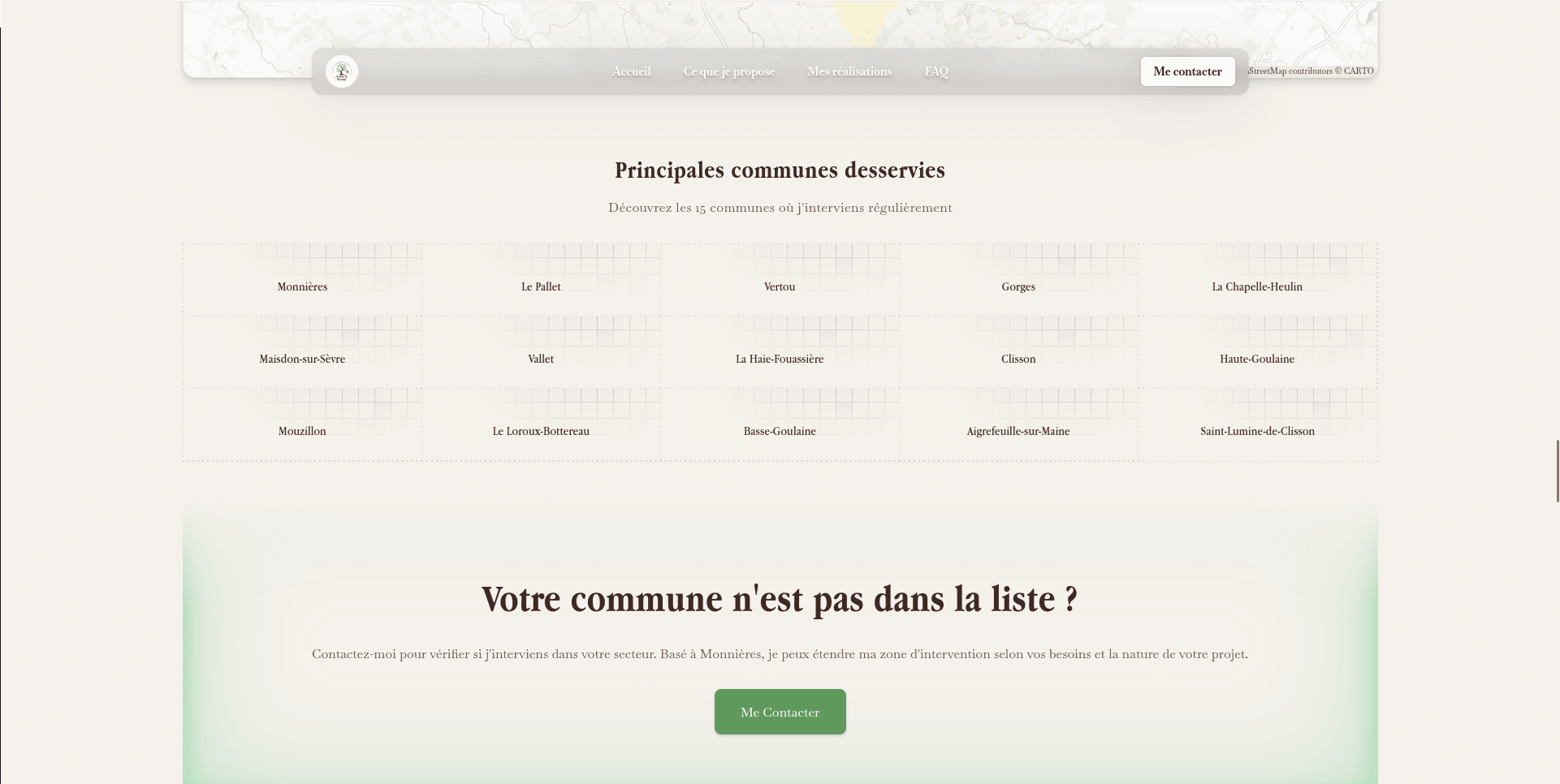The width and height of the screenshot is (1560, 784).
Task: Open the CARTO attribution link
Action: tap(1358, 71)
